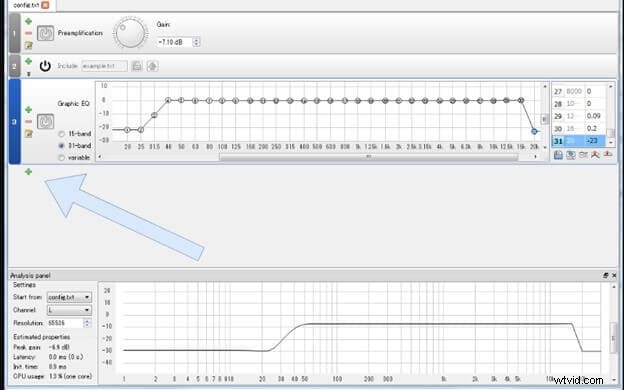
Task: Click the EQ graph vertical scroll-down arrow
Action: (x=545, y=147)
